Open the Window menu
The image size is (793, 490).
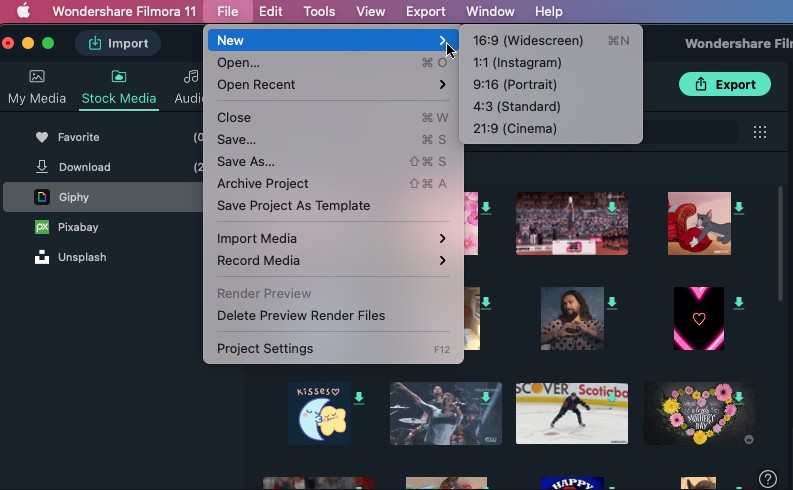(x=490, y=11)
